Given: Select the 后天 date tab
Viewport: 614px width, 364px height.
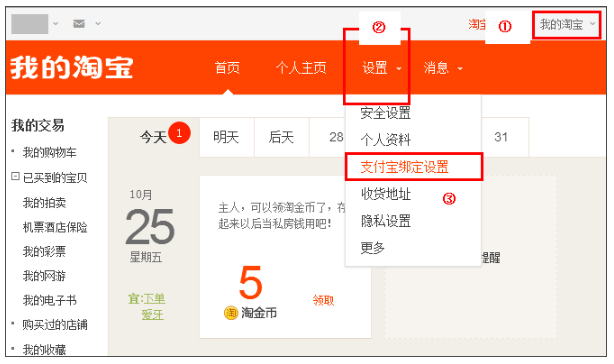Looking at the screenshot, I should click(282, 137).
